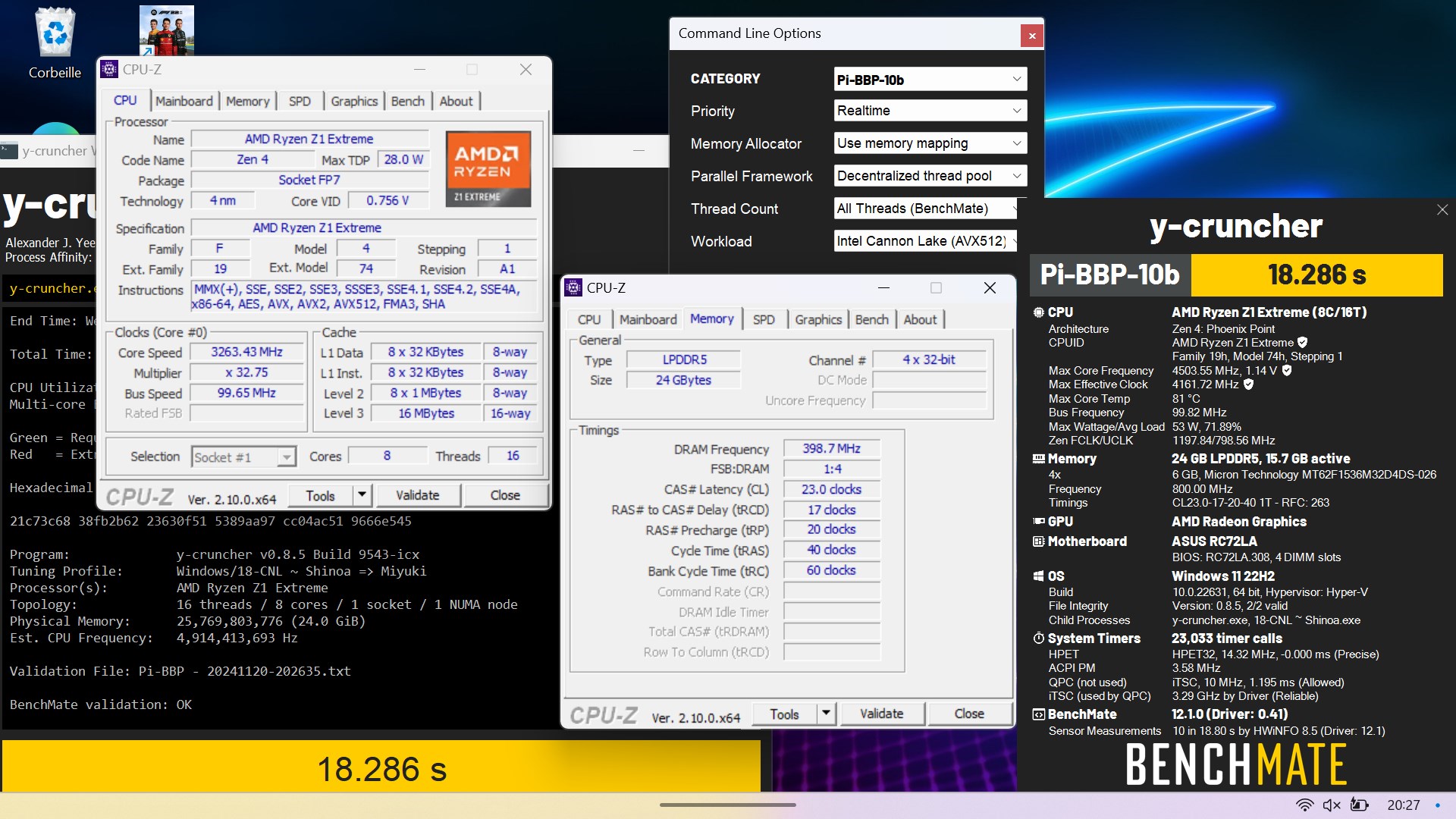Click the BenchMate section icon
Viewport: 1456px width, 819px height.
click(x=1038, y=714)
